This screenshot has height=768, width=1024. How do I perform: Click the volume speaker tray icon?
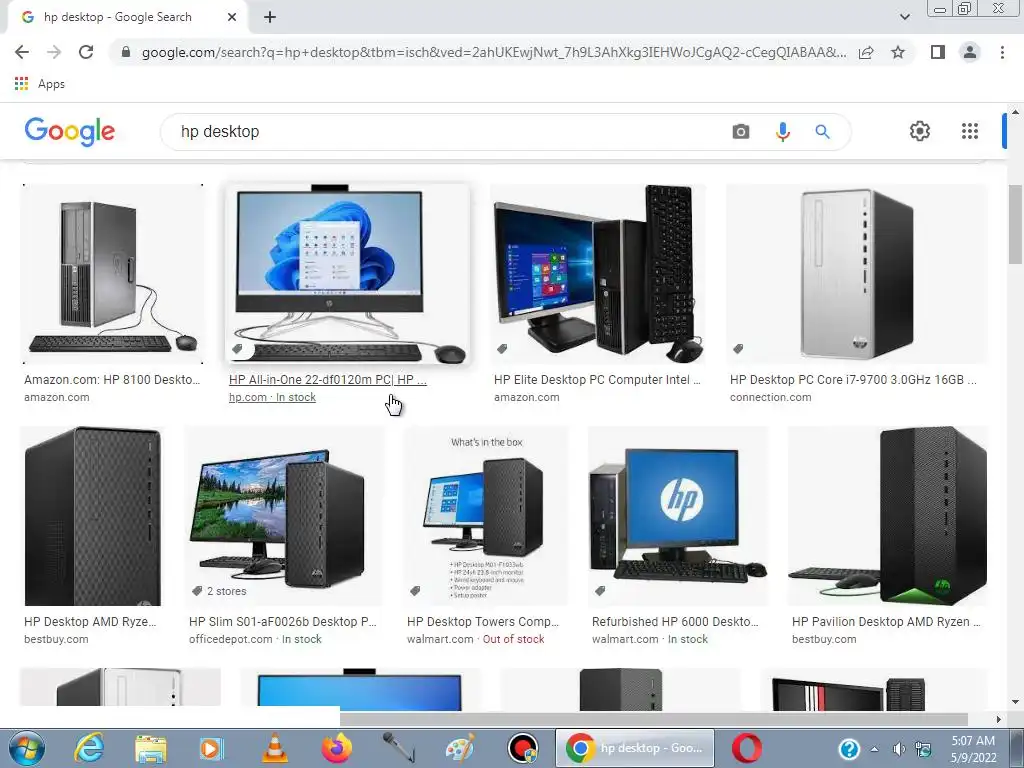[x=899, y=749]
